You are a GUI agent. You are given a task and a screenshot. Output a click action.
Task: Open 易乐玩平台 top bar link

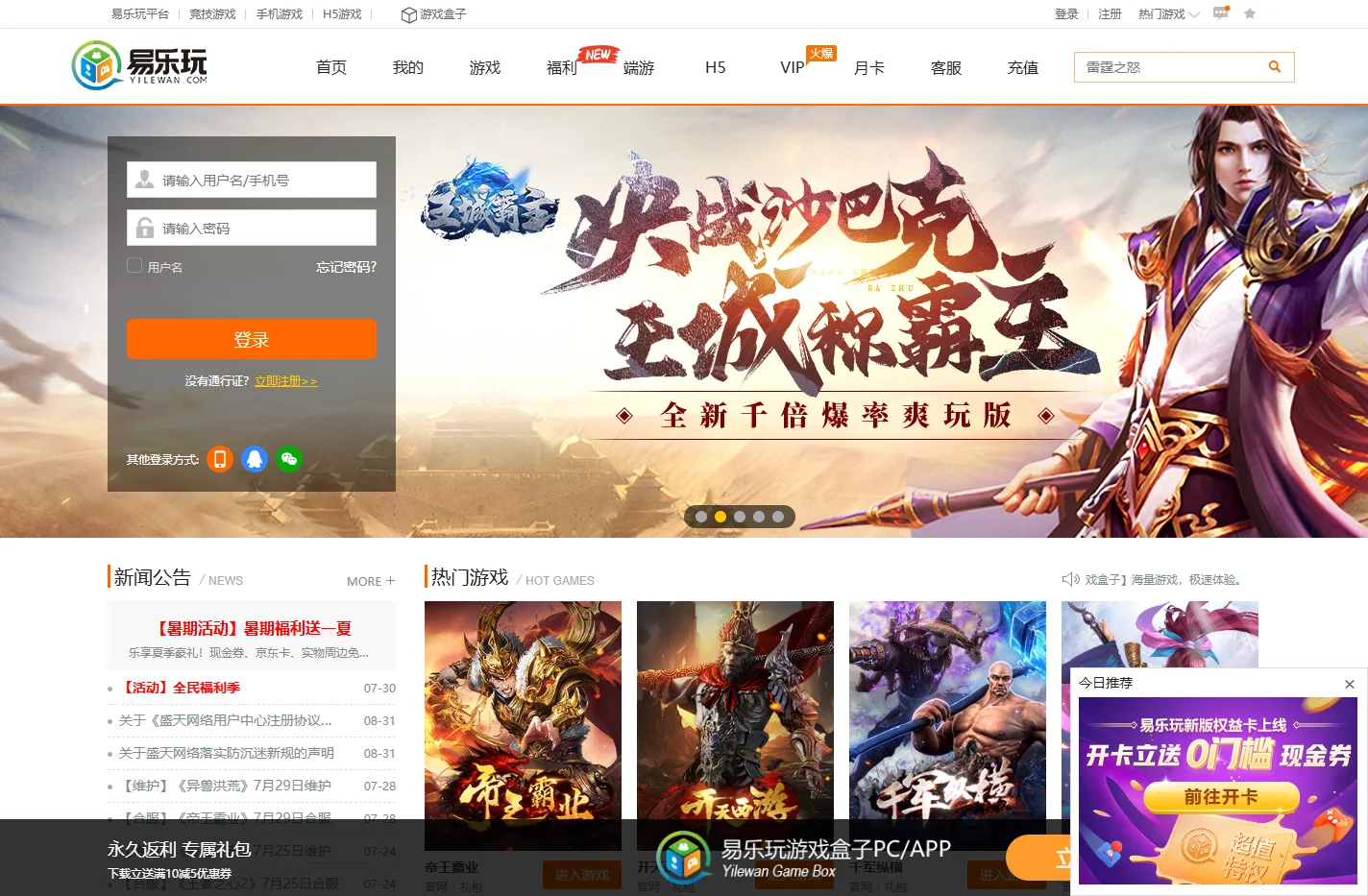tap(140, 14)
